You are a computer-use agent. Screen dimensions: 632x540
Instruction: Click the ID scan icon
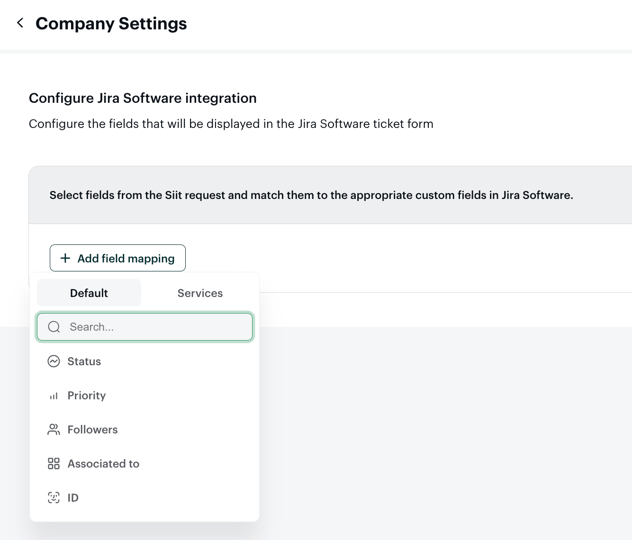[x=54, y=498]
